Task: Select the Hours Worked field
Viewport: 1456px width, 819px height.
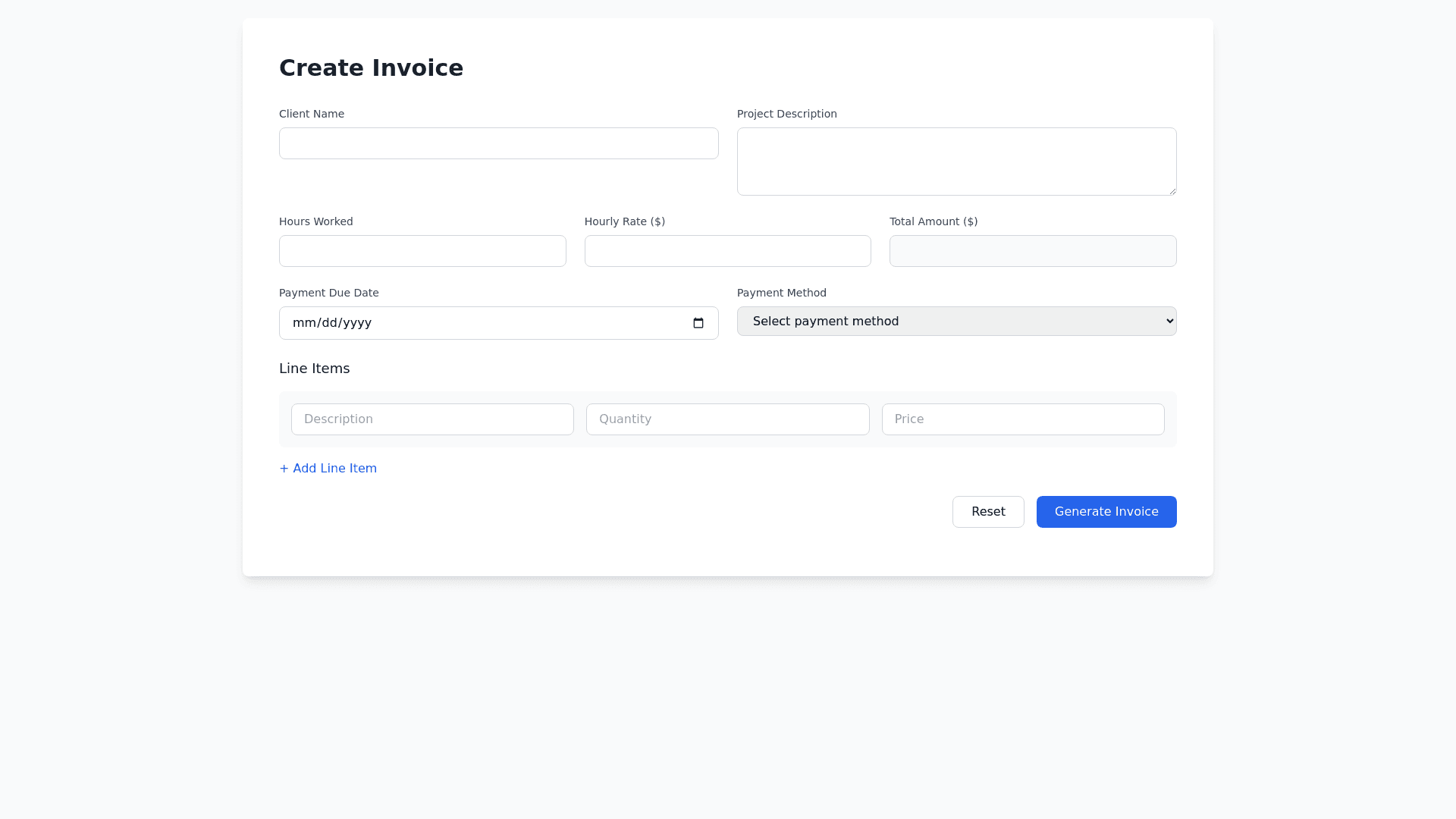Action: 422,250
